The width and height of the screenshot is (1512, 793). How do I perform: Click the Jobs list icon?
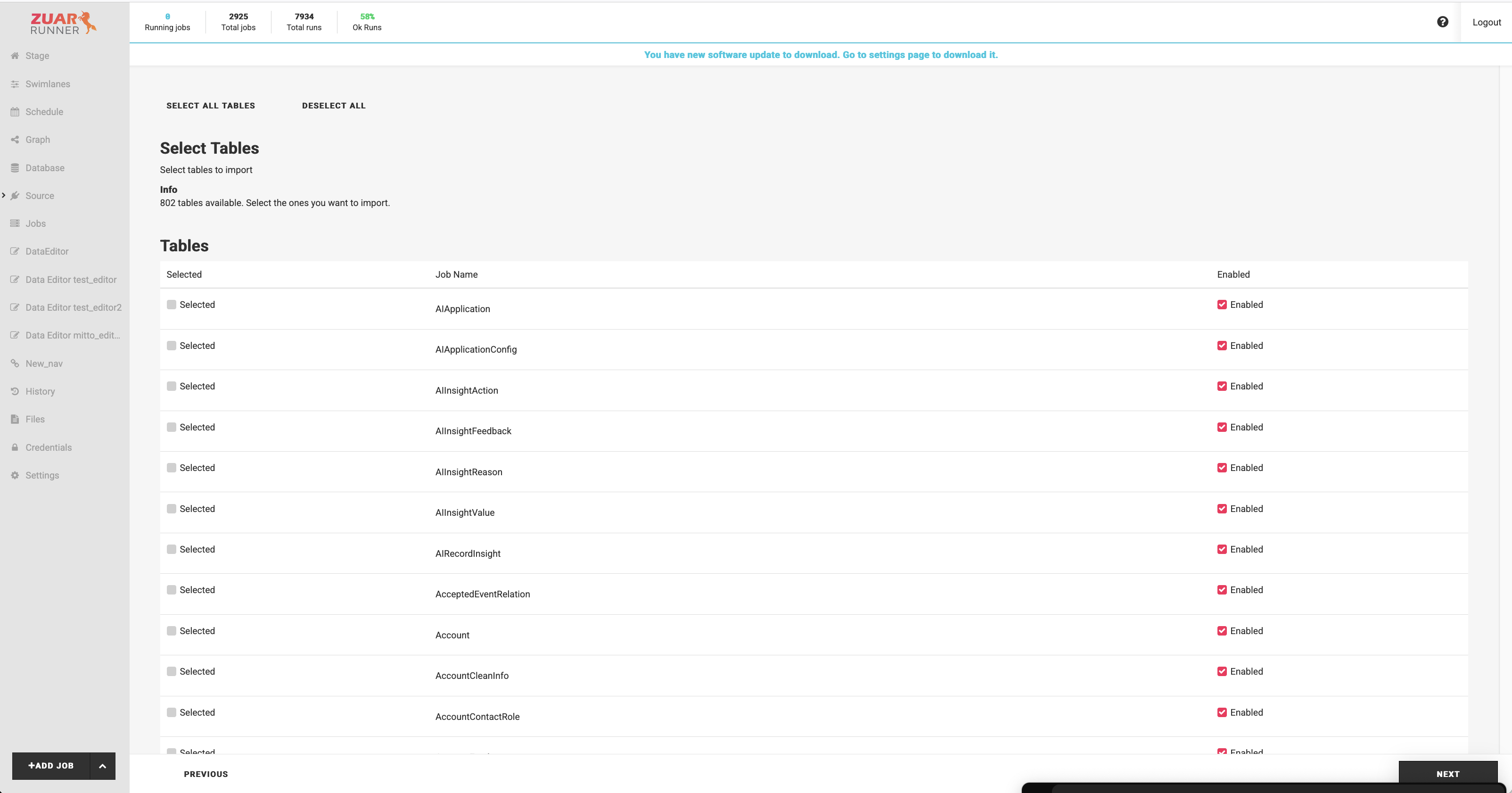pyautogui.click(x=15, y=223)
